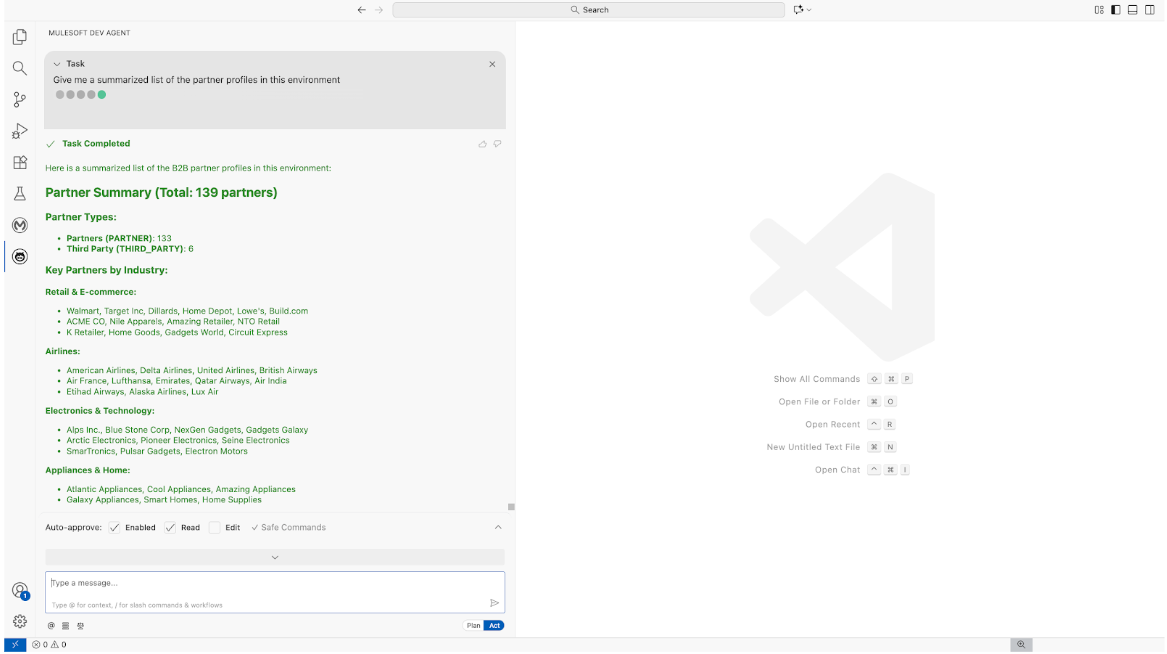Open the Run and Debug view
The height and width of the screenshot is (654, 1167).
click(19, 131)
